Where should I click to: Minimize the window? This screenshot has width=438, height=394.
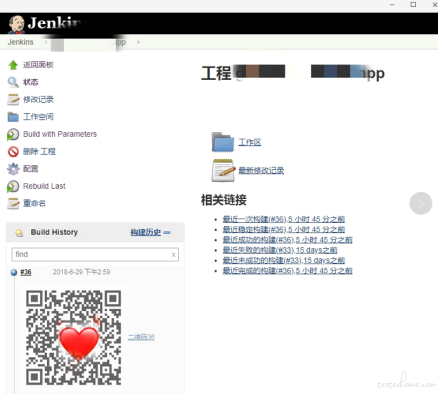click(392, 5)
